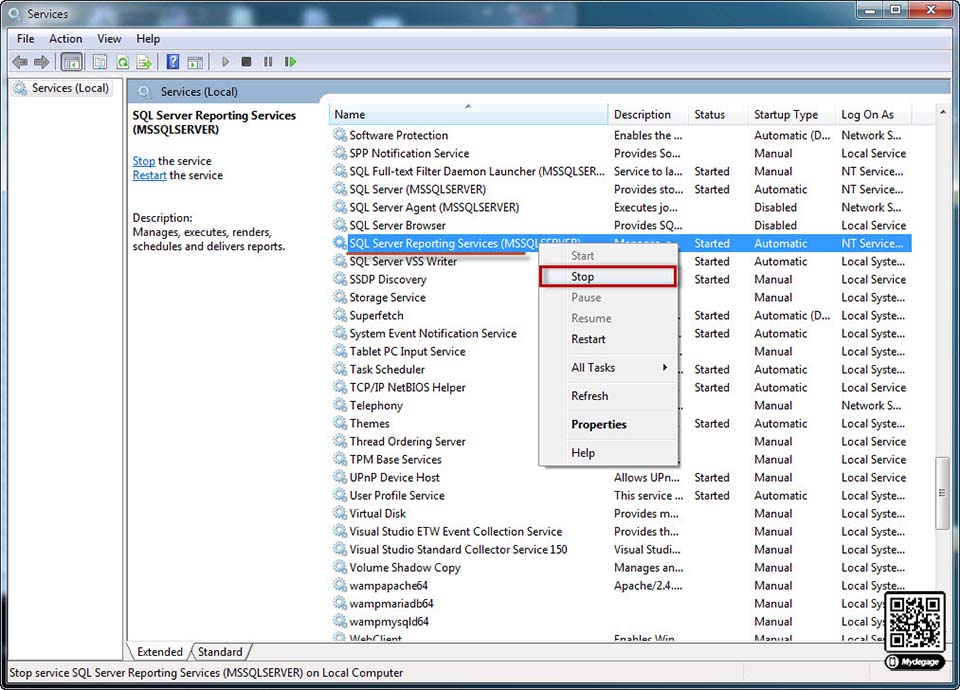
Task: Select the UPnP Device Host row
Action: click(620, 477)
